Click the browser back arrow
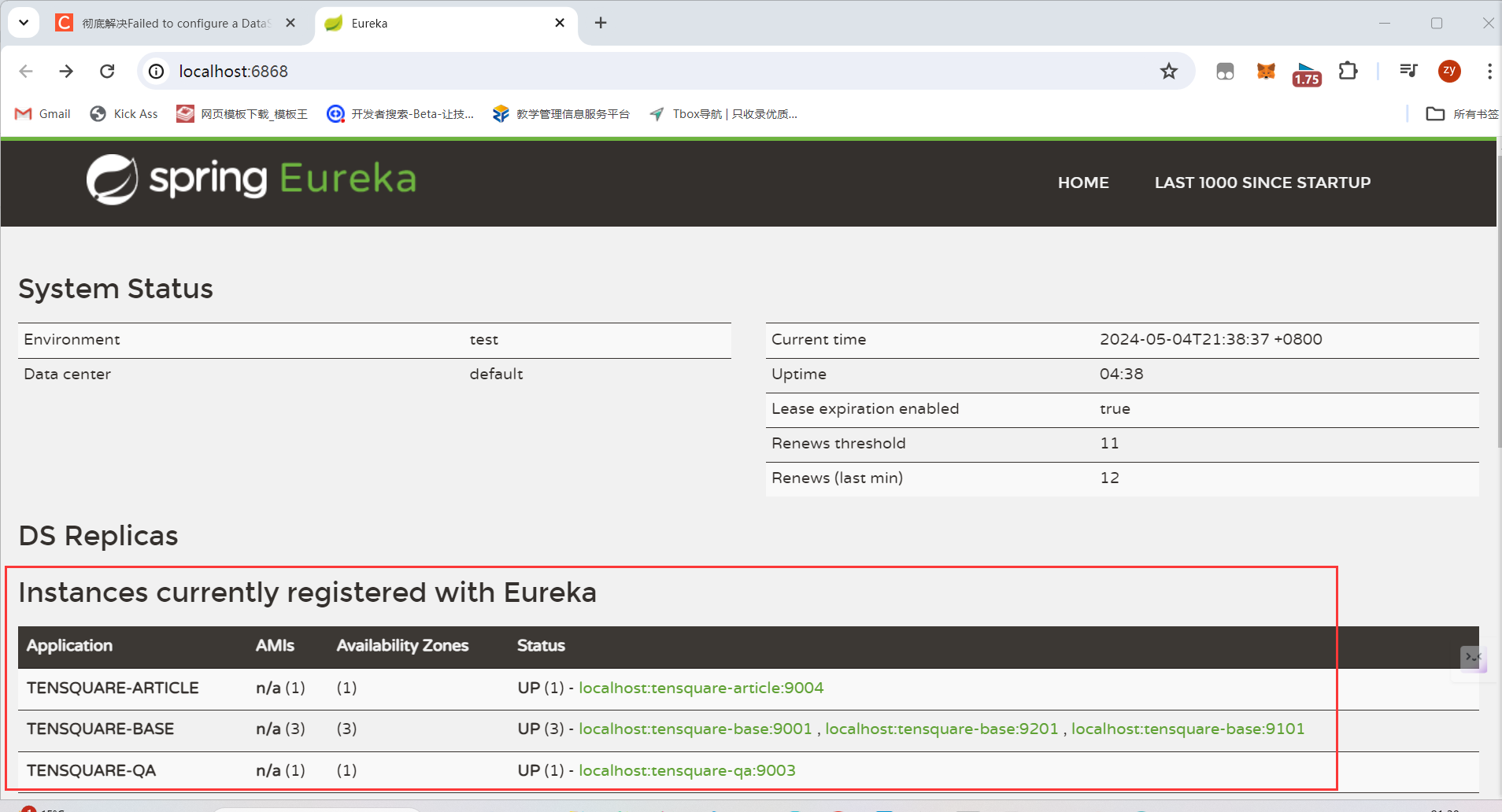Viewport: 1502px width, 812px height. [x=26, y=72]
